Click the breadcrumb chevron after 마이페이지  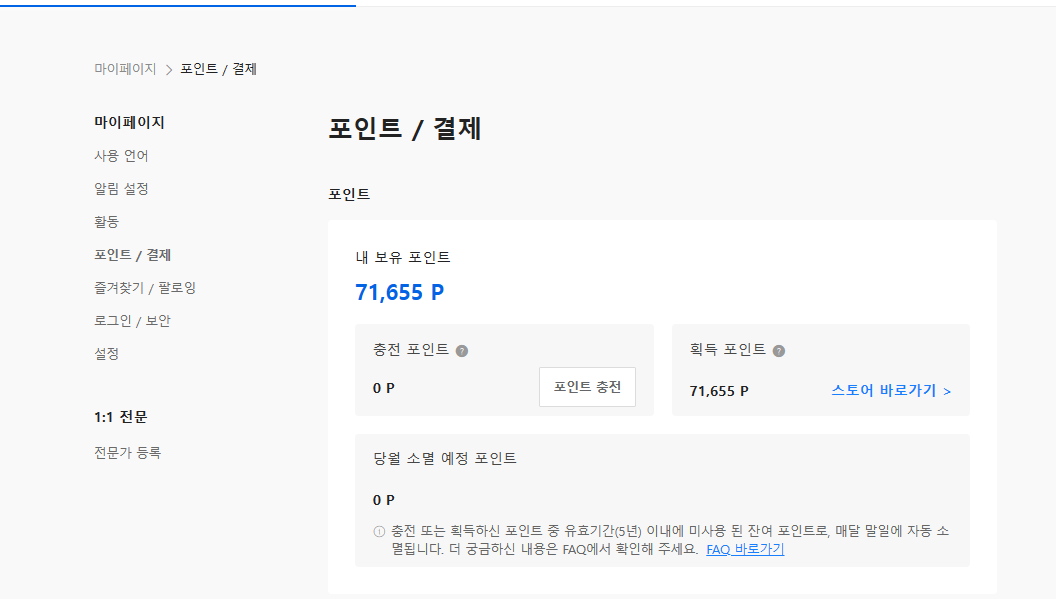click(x=168, y=70)
